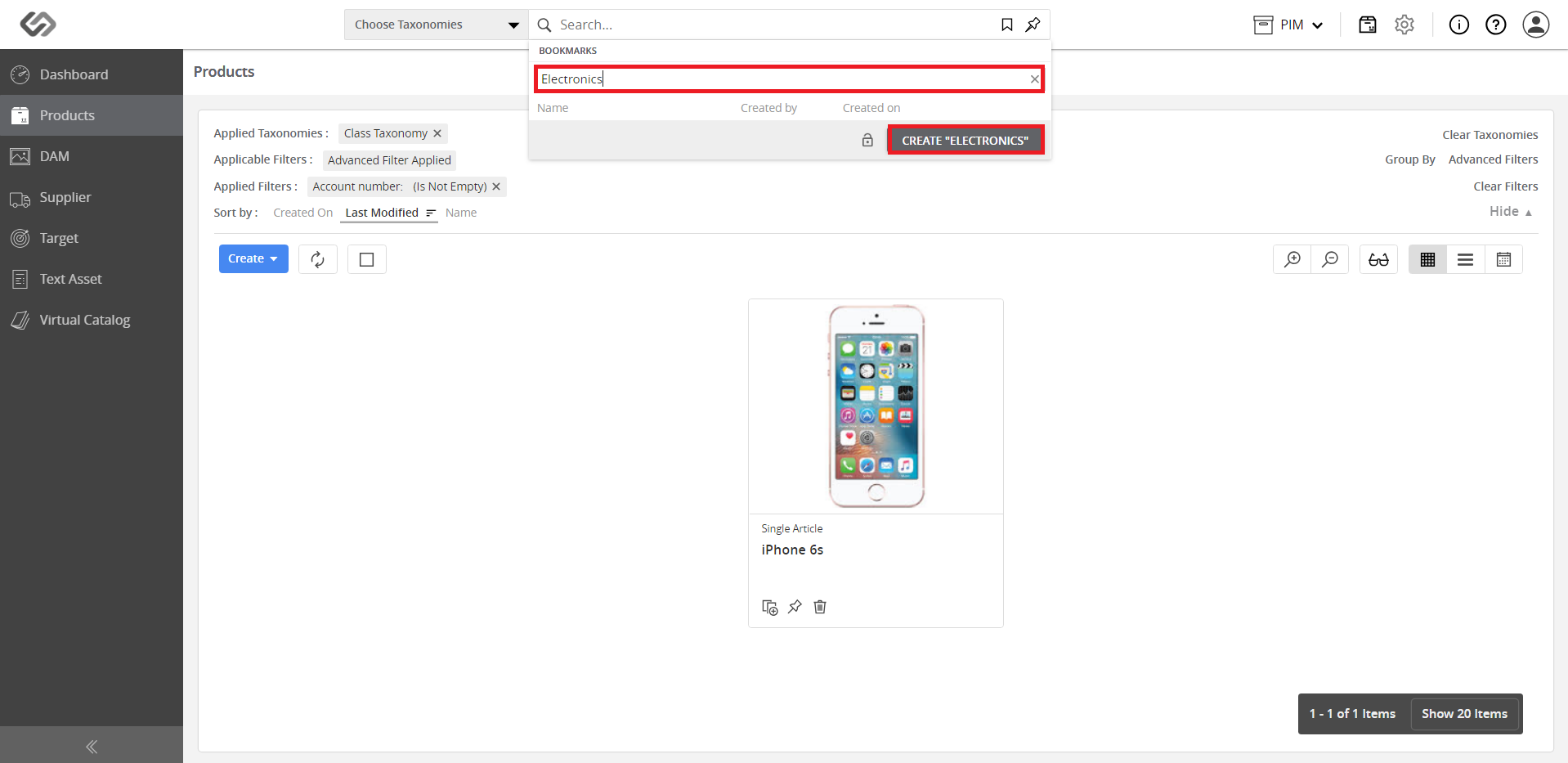Open the Text Asset section
This screenshot has width=1568, height=763.
coord(92,279)
